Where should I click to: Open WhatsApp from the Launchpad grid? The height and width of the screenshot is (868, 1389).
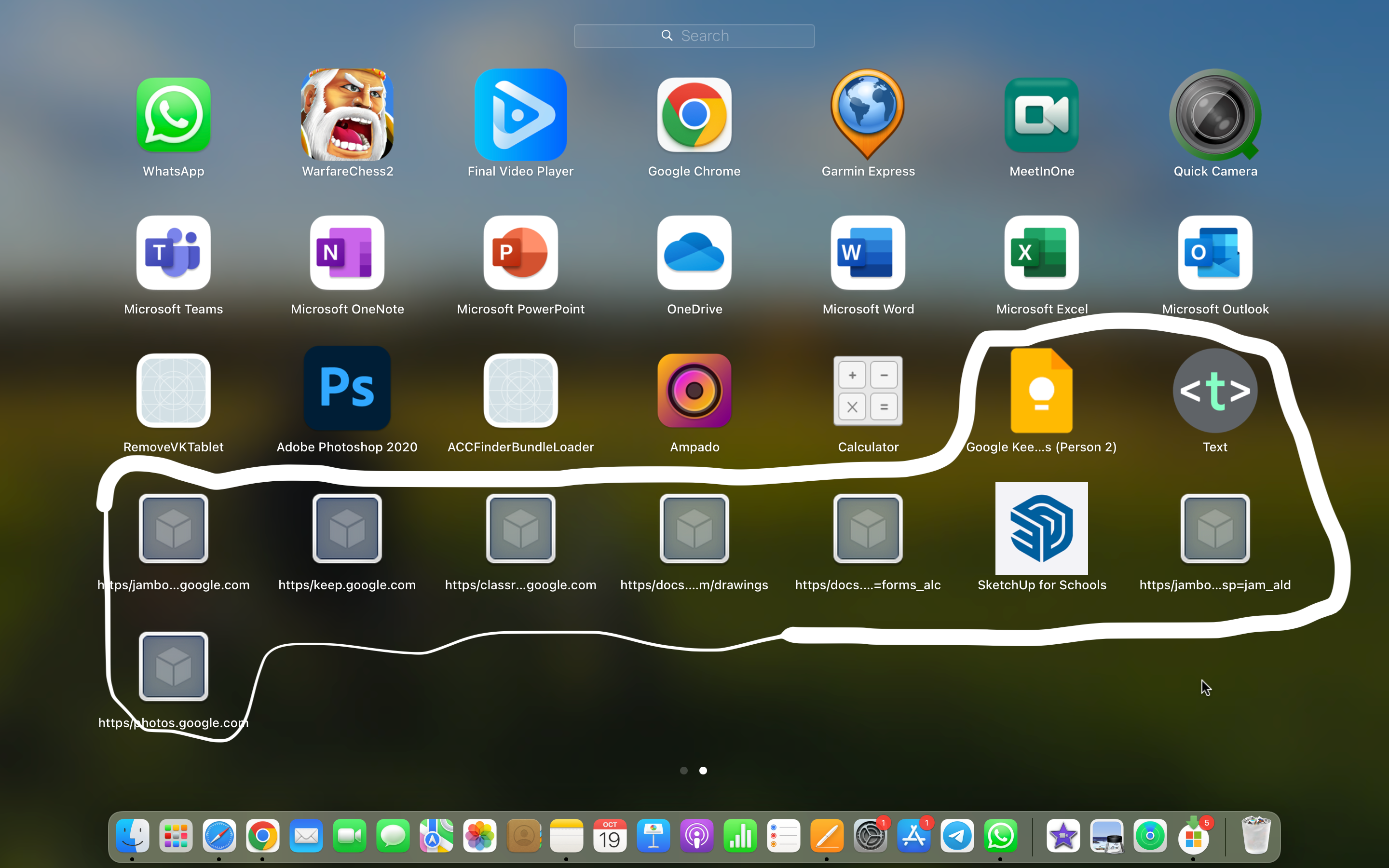[x=173, y=115]
